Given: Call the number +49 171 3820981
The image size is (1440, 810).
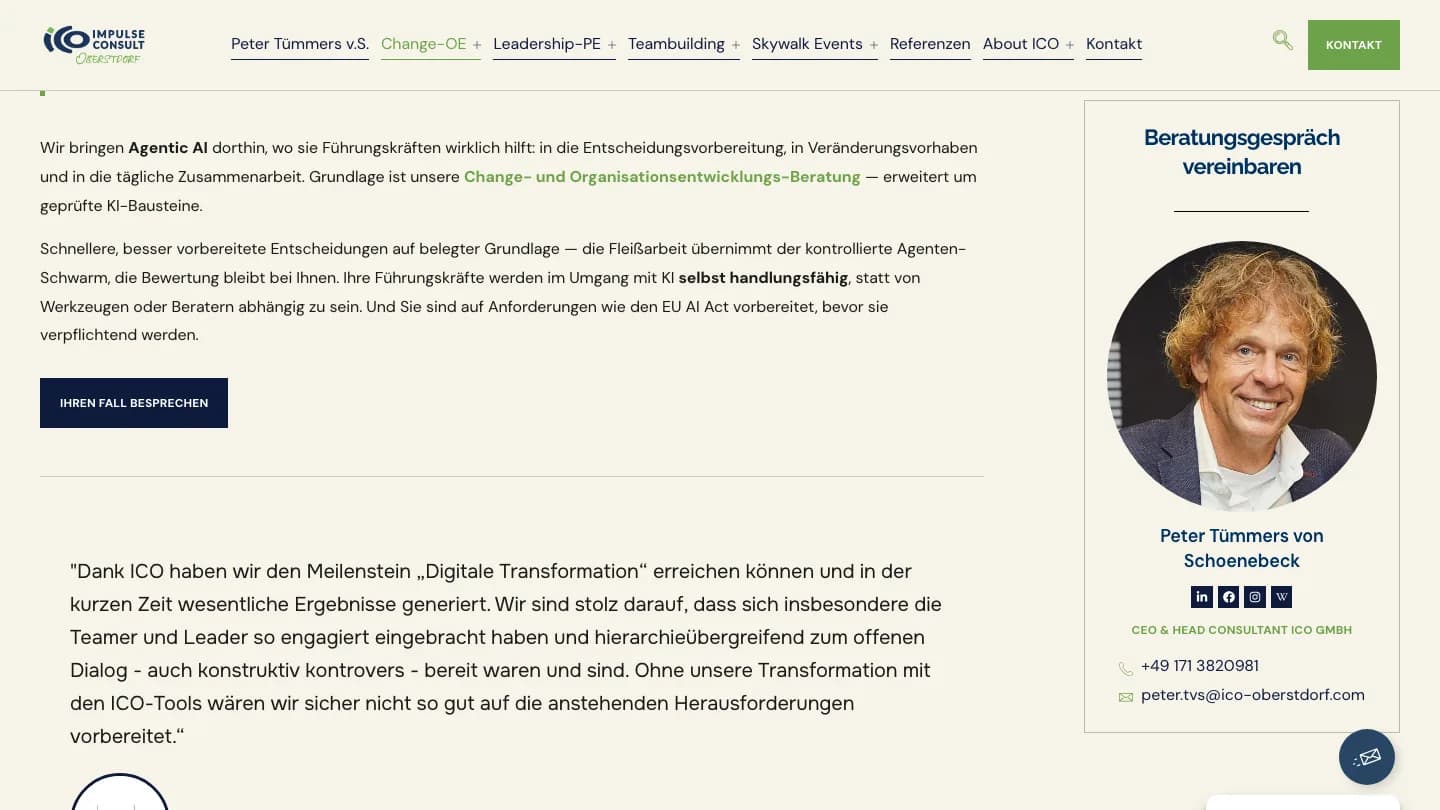Looking at the screenshot, I should [1200, 666].
